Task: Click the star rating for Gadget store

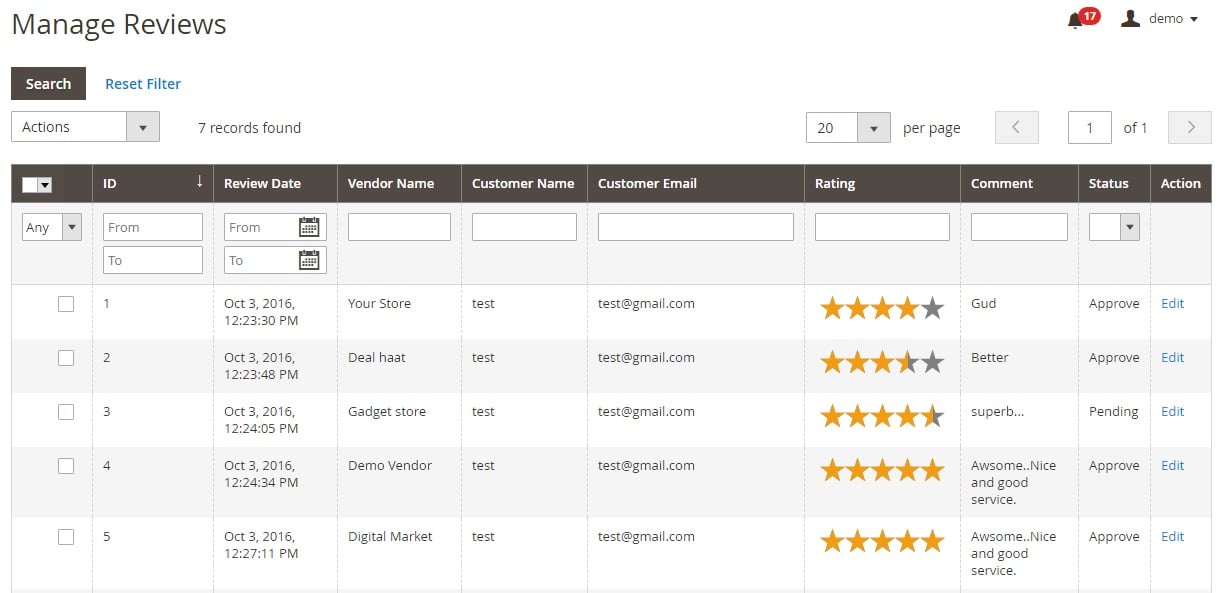Action: (882, 416)
